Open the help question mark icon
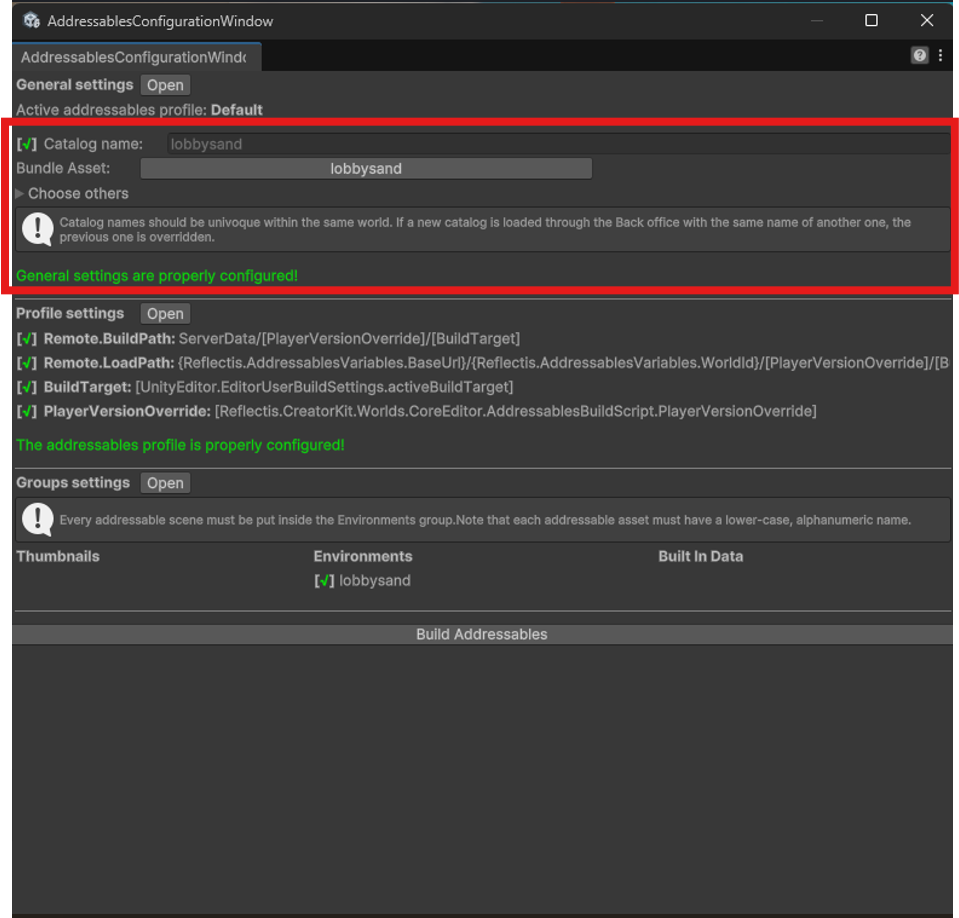959x918 pixels. (x=919, y=56)
